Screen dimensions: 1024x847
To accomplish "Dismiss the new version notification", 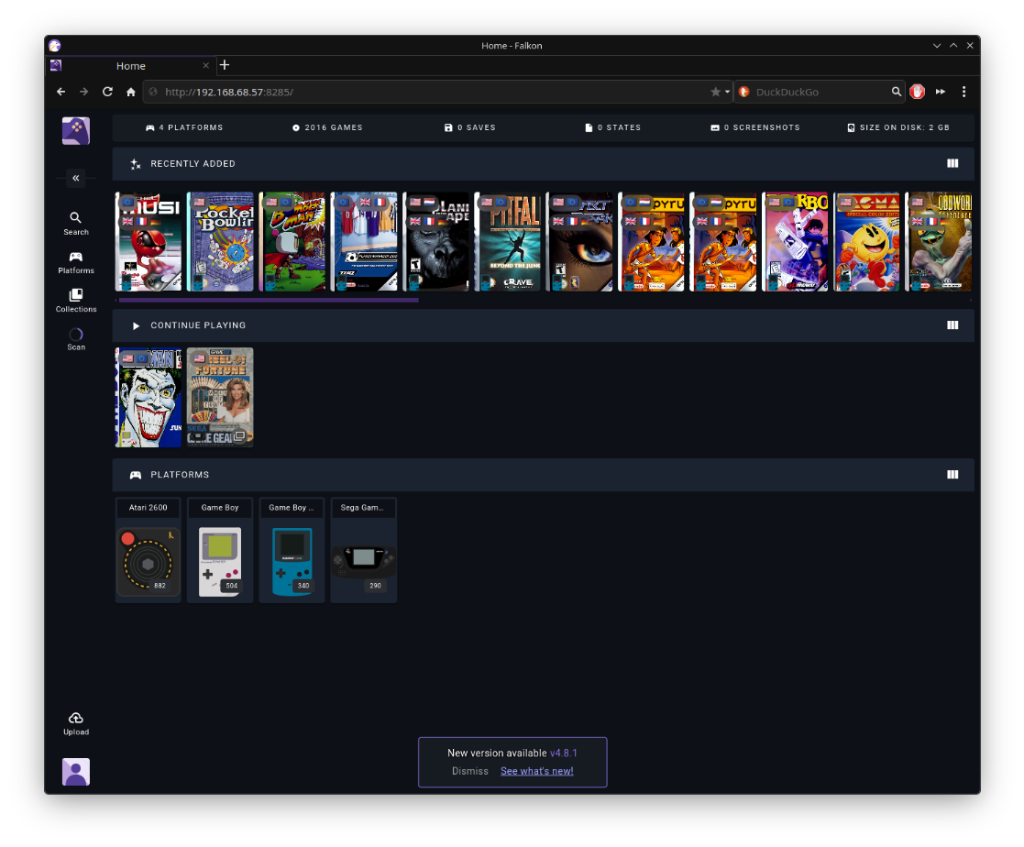I will tap(470, 771).
